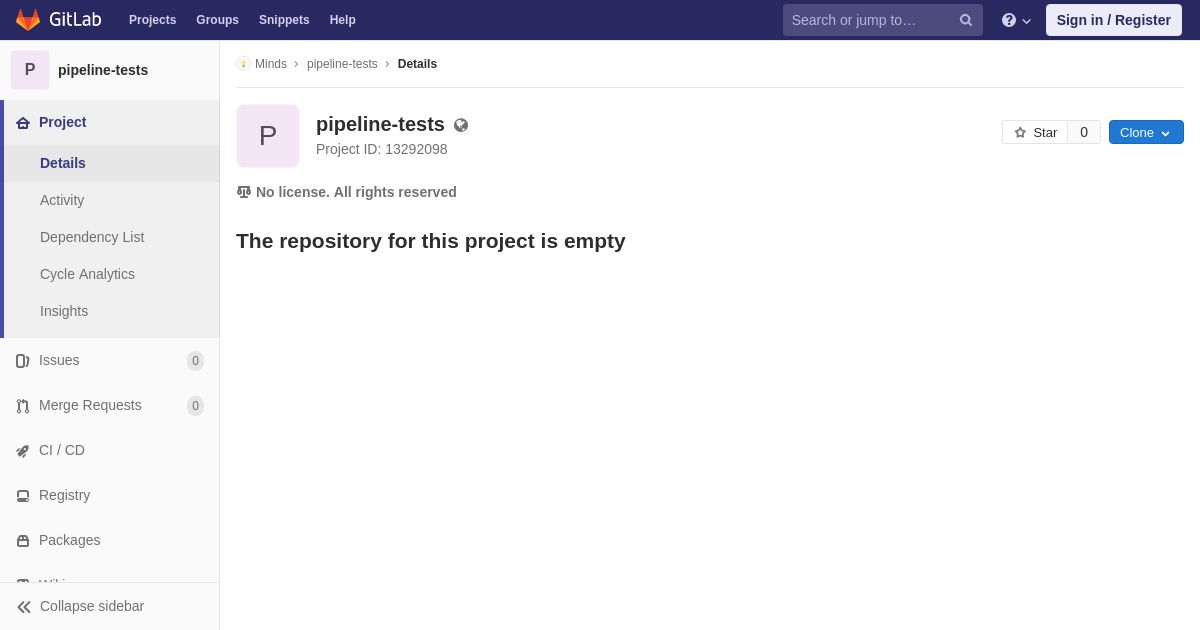1200x630 pixels.
Task: Click the Registry icon in sidebar
Action: pos(23,496)
